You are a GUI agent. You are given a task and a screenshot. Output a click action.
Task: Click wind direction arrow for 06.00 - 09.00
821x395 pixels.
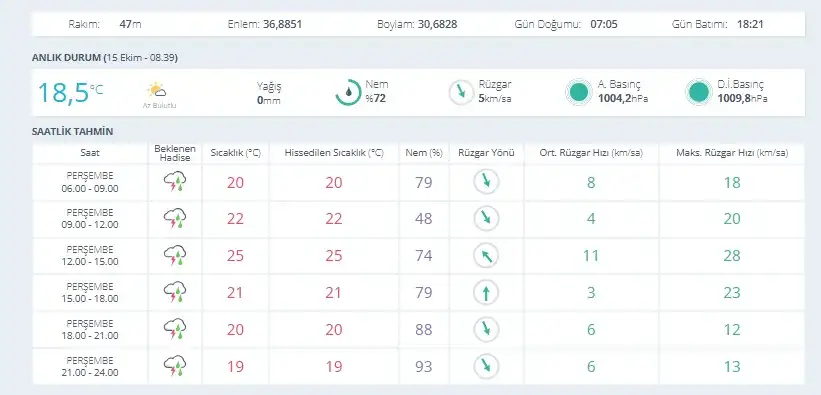point(486,182)
